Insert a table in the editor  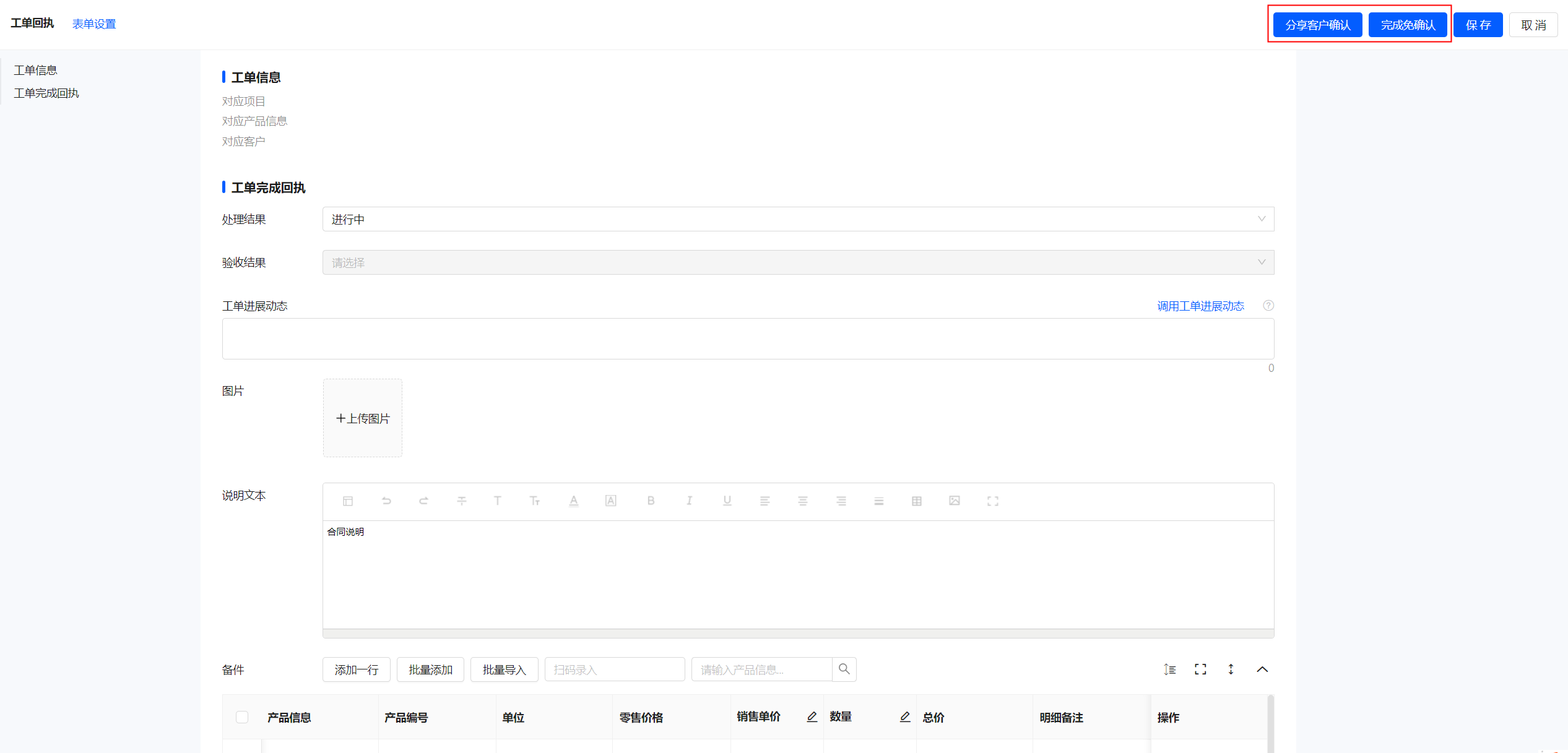click(917, 501)
